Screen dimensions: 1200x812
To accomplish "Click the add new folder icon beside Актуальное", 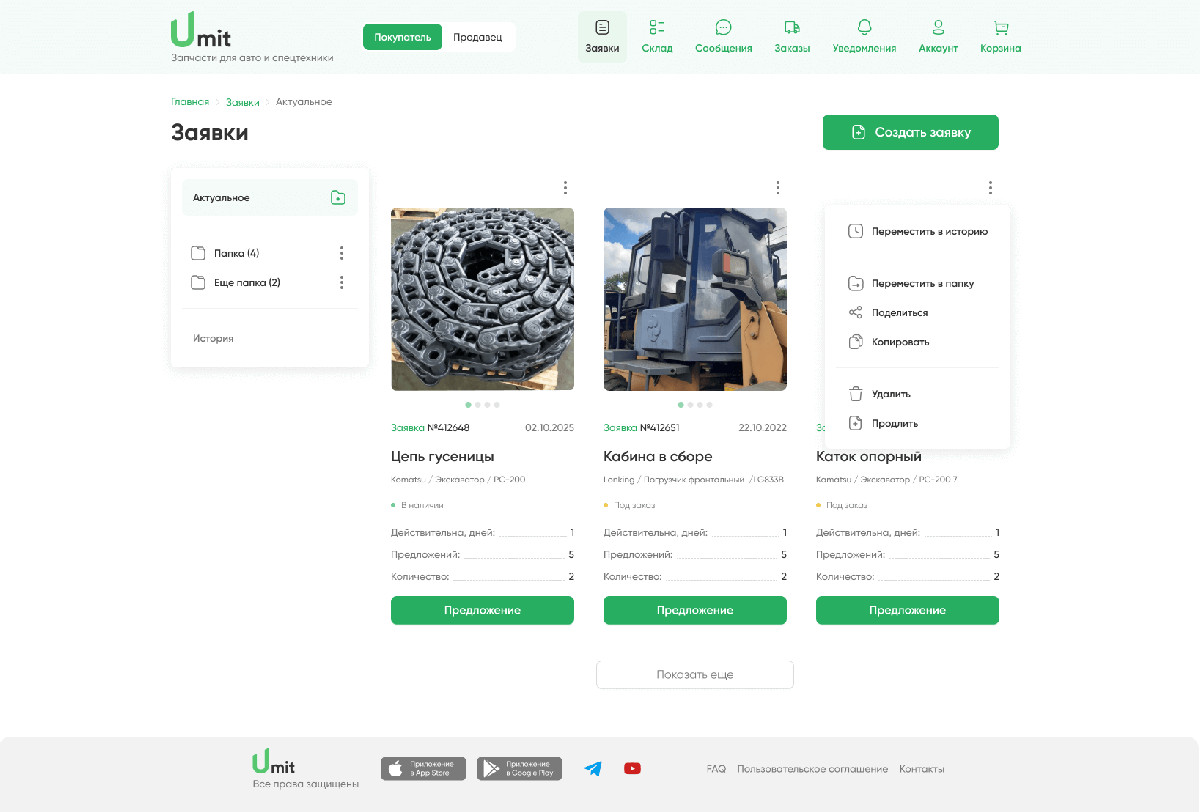I will click(x=338, y=198).
